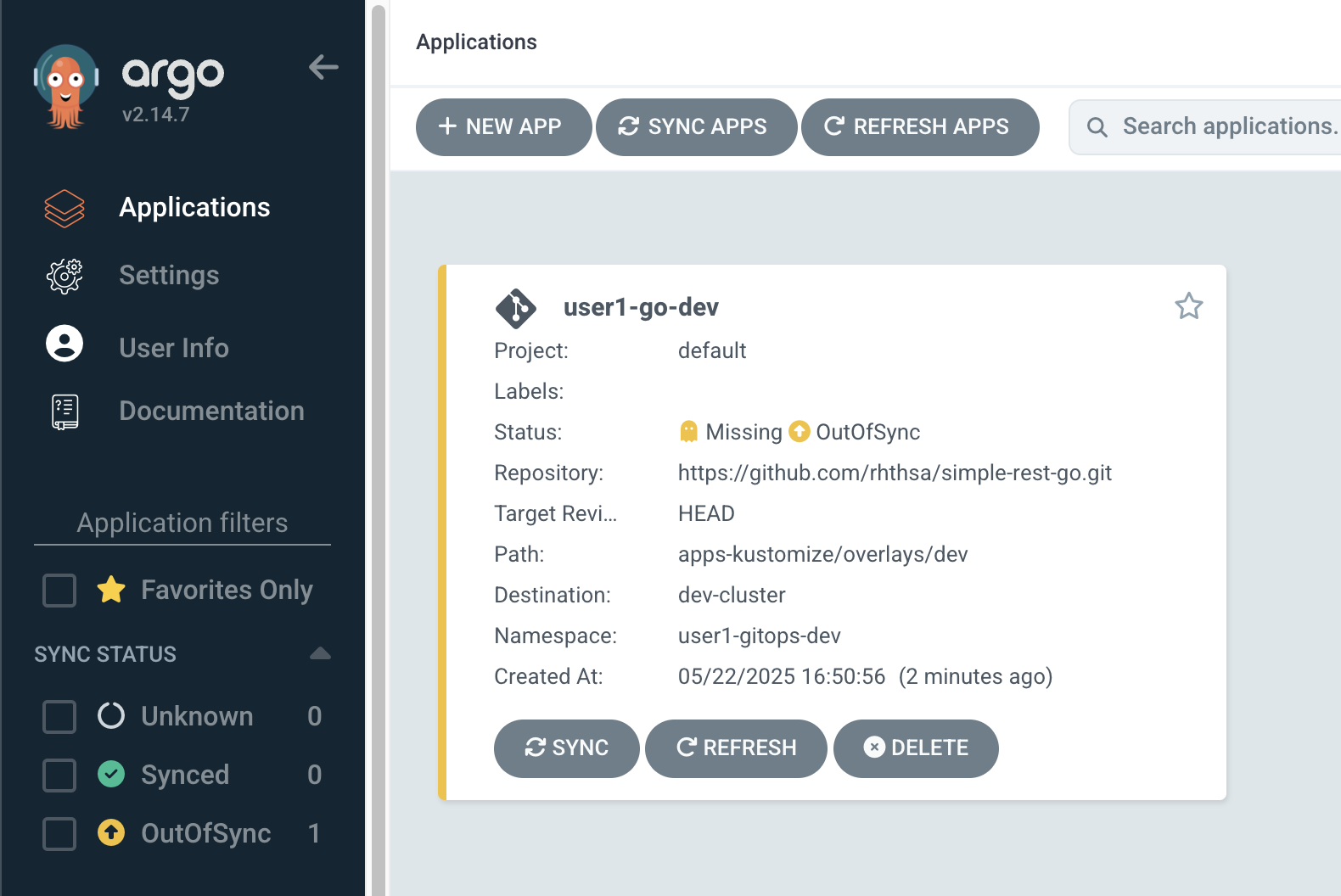Viewport: 1341px width, 896px height.
Task: Enable the Favorites Only checkbox
Action: [x=59, y=591]
